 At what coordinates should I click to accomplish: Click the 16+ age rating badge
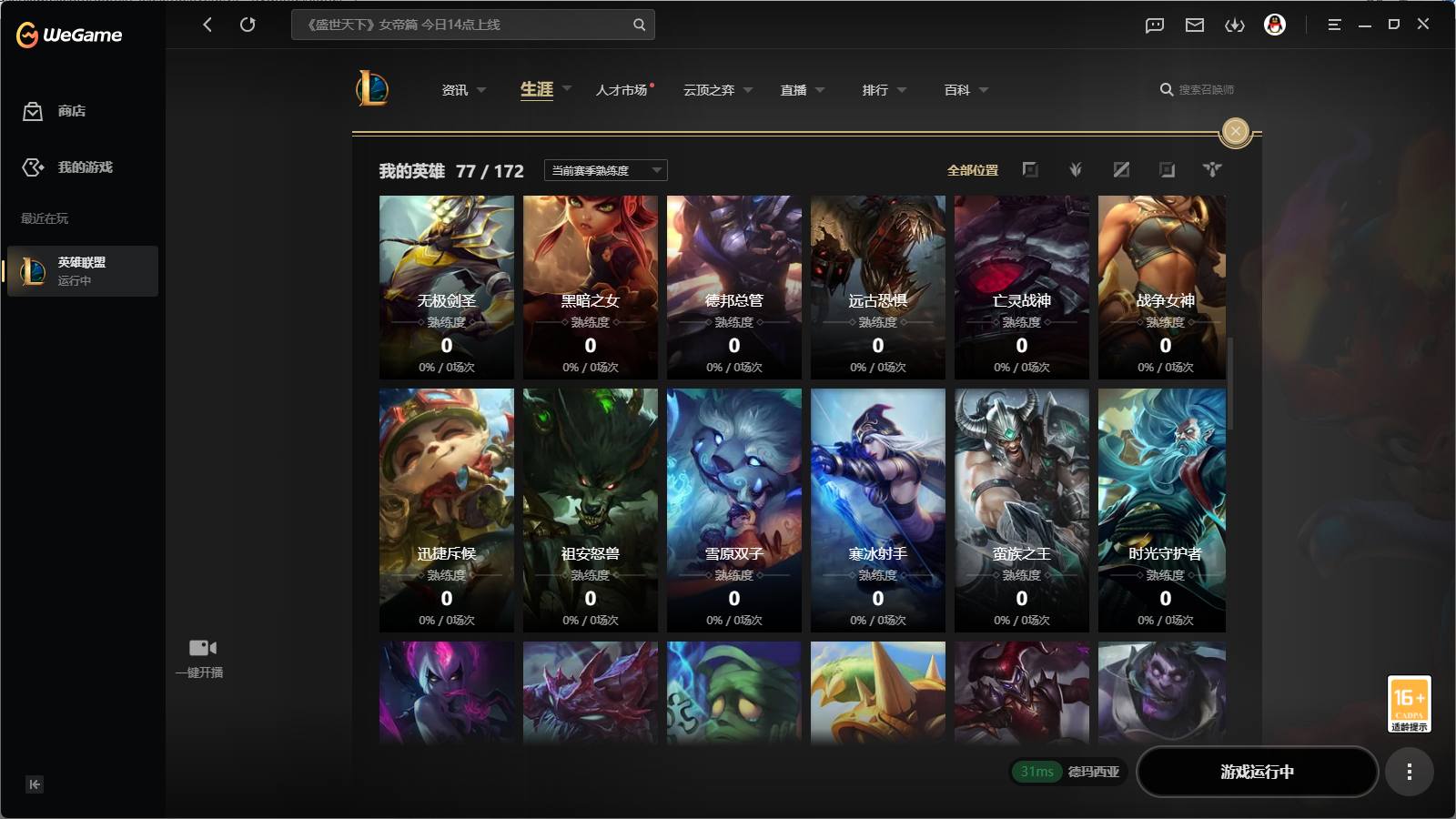pos(1409,703)
